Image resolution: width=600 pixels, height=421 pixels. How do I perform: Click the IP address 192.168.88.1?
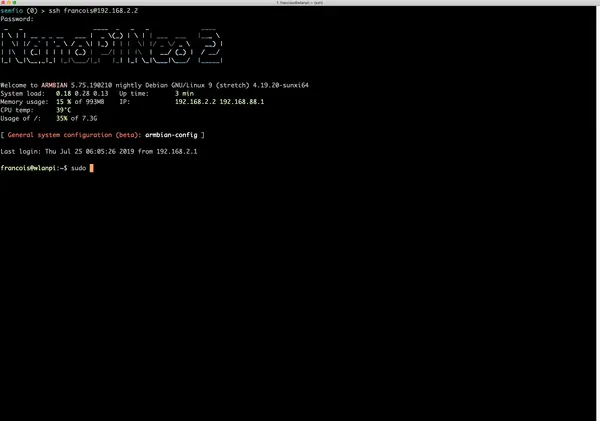pyautogui.click(x=241, y=102)
